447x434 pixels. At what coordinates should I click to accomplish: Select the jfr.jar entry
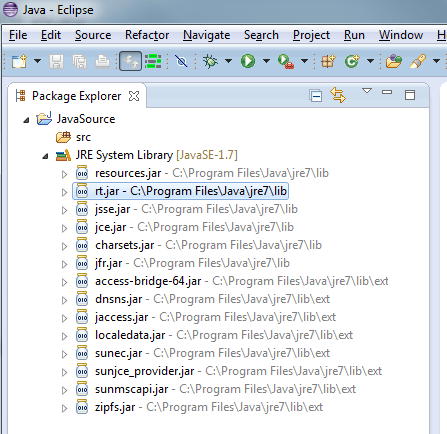pos(192,263)
